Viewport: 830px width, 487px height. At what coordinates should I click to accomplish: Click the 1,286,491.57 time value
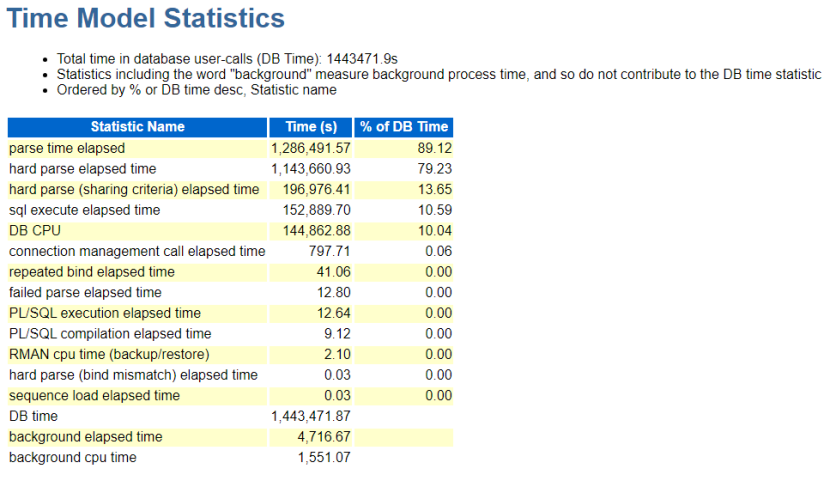(x=311, y=148)
